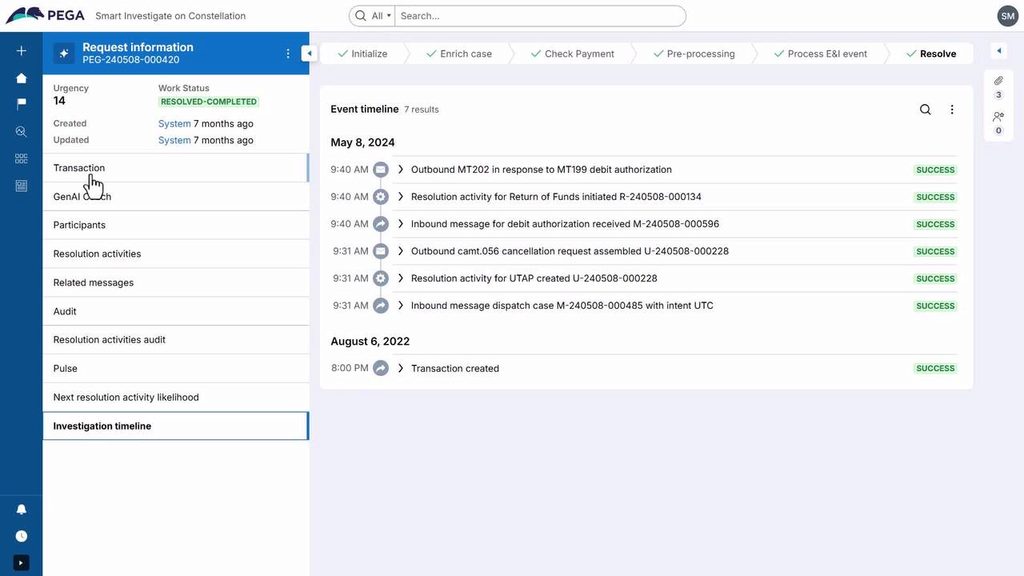Select the Participants tab

[x=79, y=225]
